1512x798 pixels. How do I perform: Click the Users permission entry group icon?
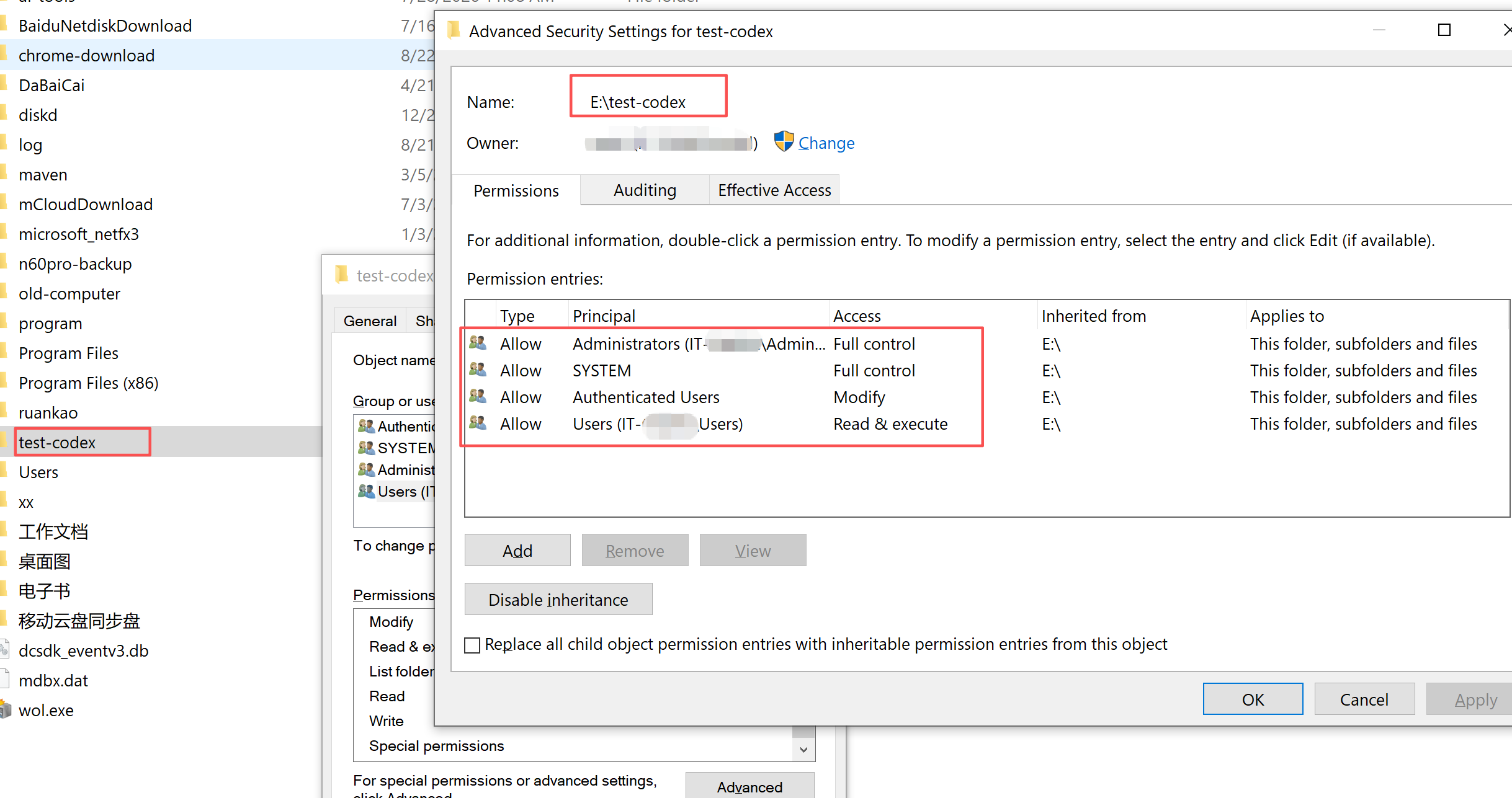click(477, 423)
